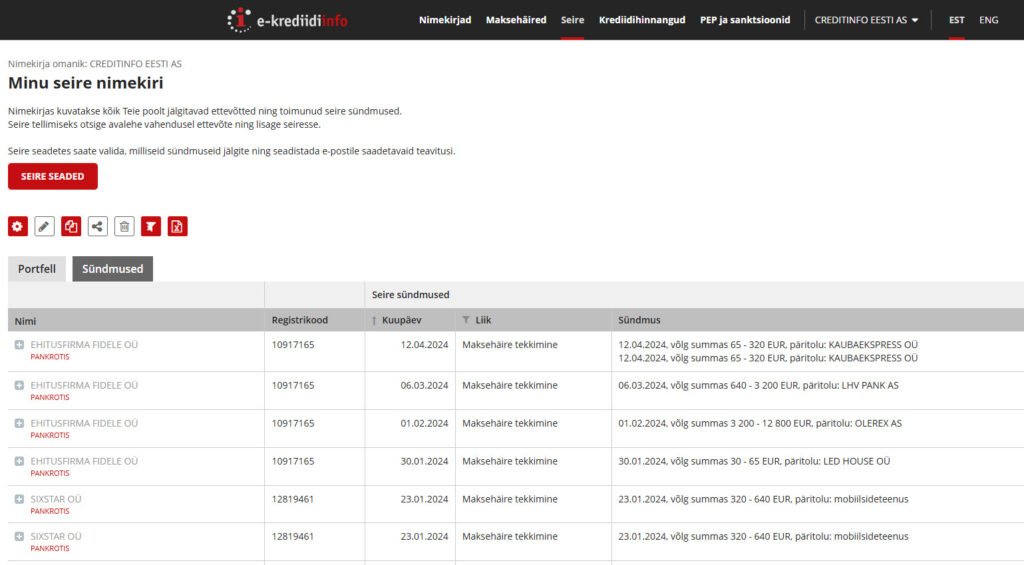Click the Nimi column header
This screenshot has width=1024, height=565.
click(x=25, y=321)
